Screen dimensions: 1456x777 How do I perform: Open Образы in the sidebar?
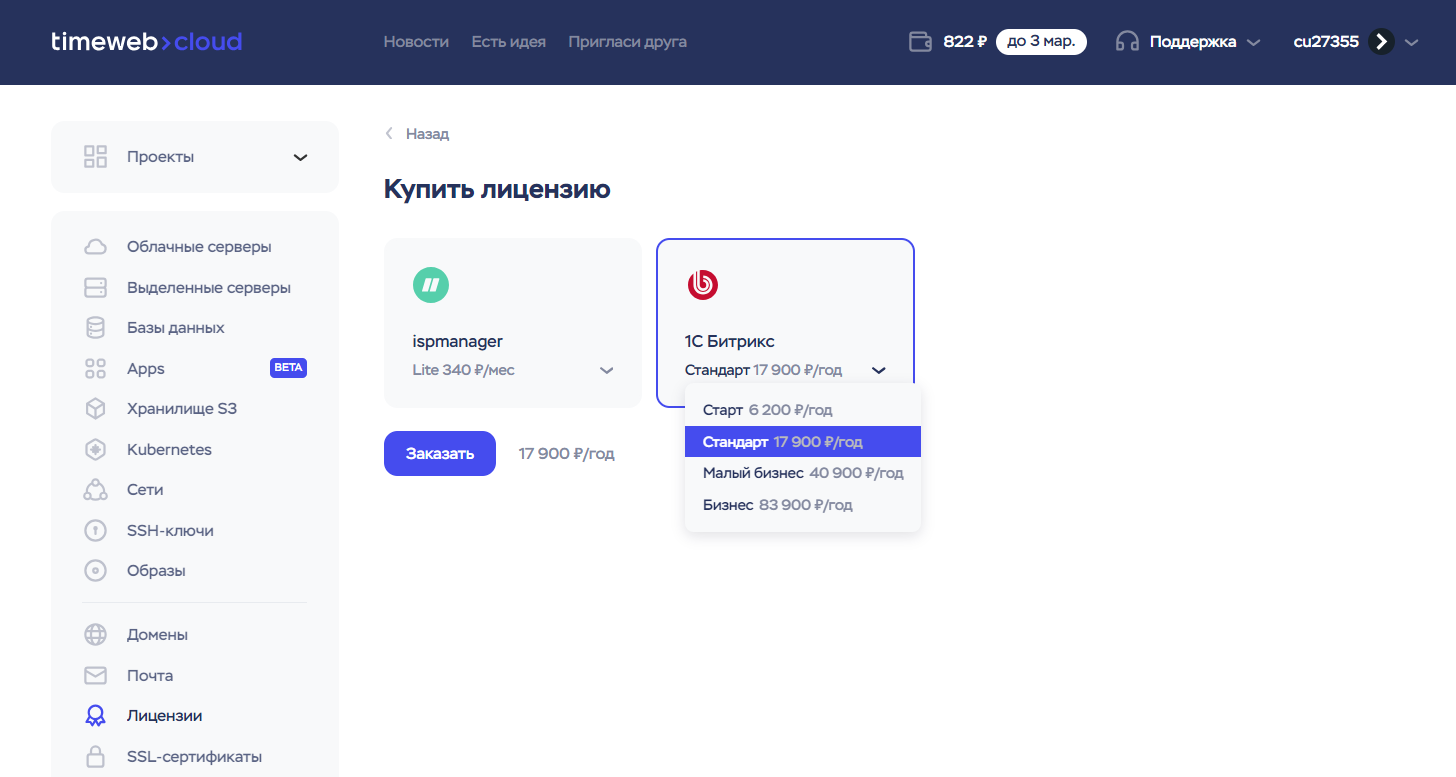[x=156, y=571]
